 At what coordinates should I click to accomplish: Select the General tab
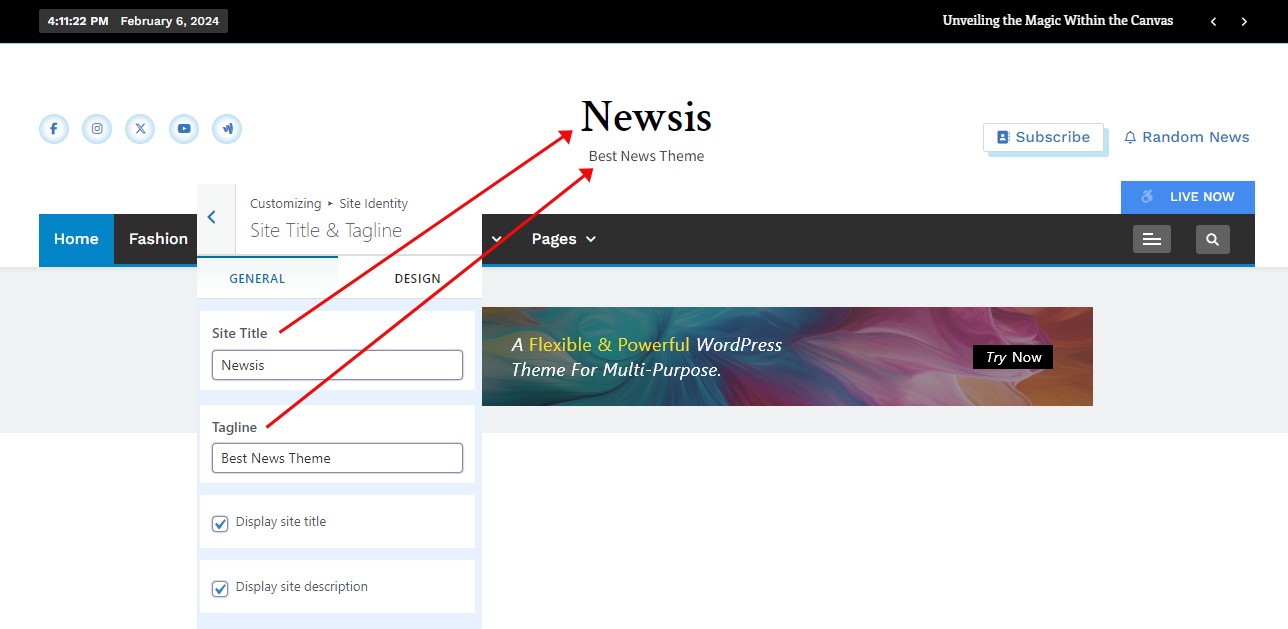257,279
